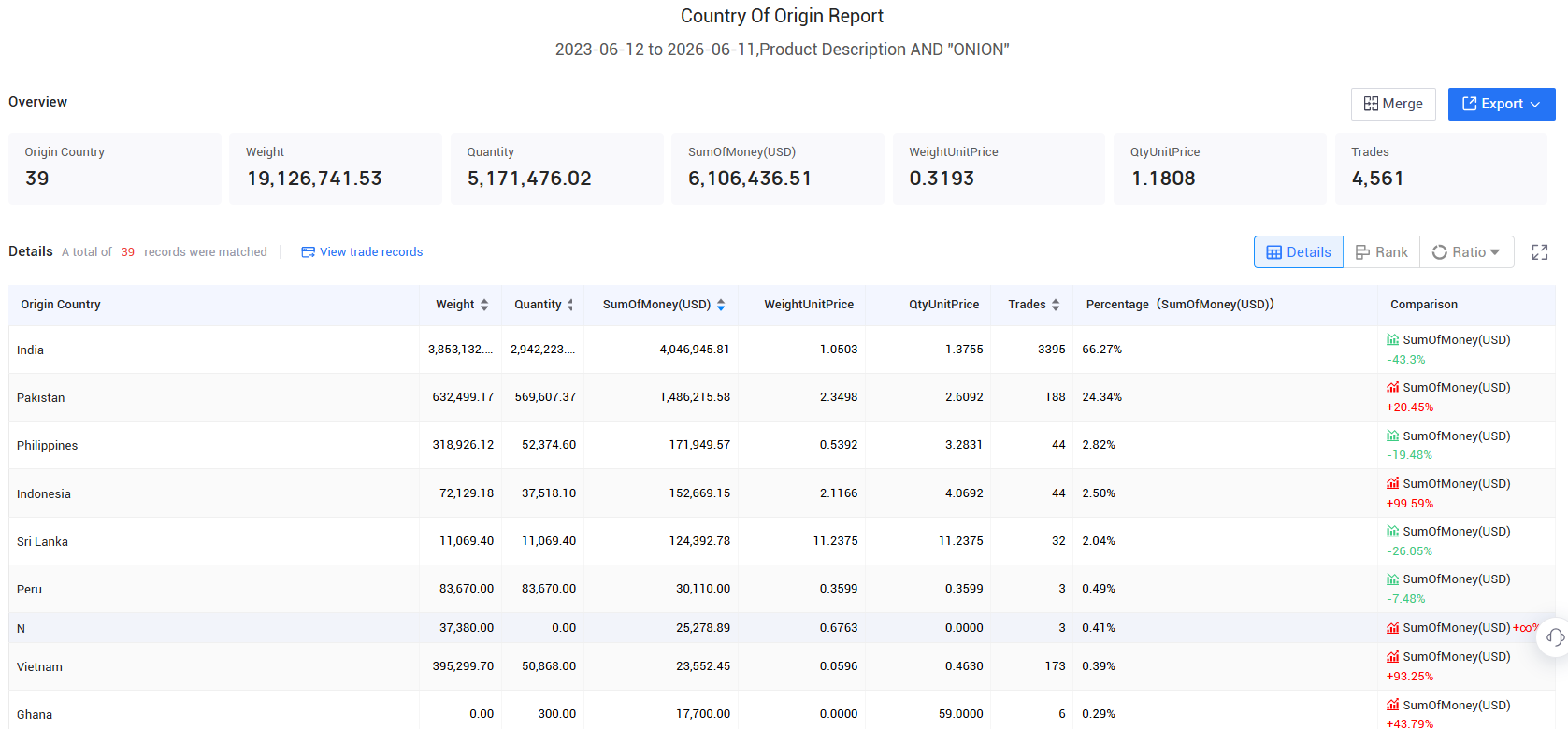Select the India country row

tap(782, 350)
